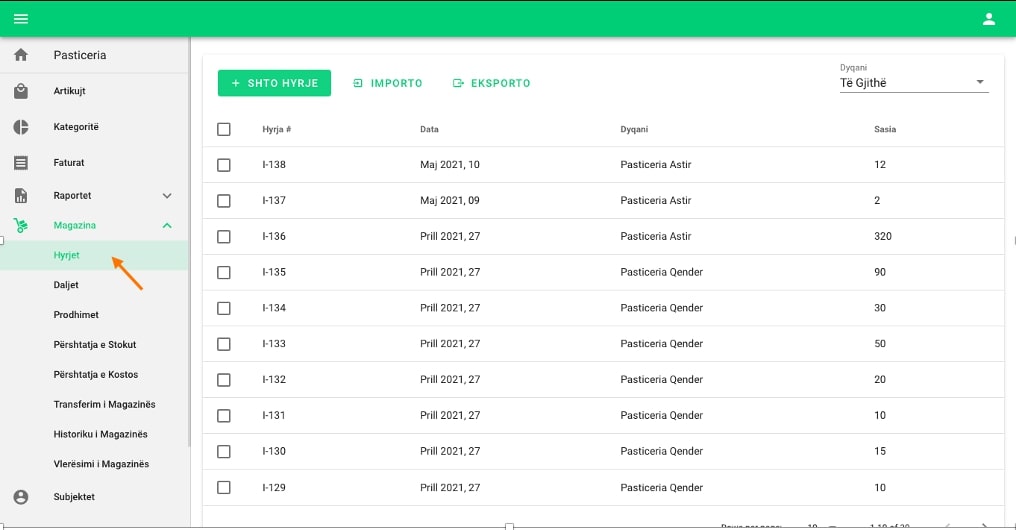
Task: Click the Pasticeria home icon
Action: coord(21,55)
